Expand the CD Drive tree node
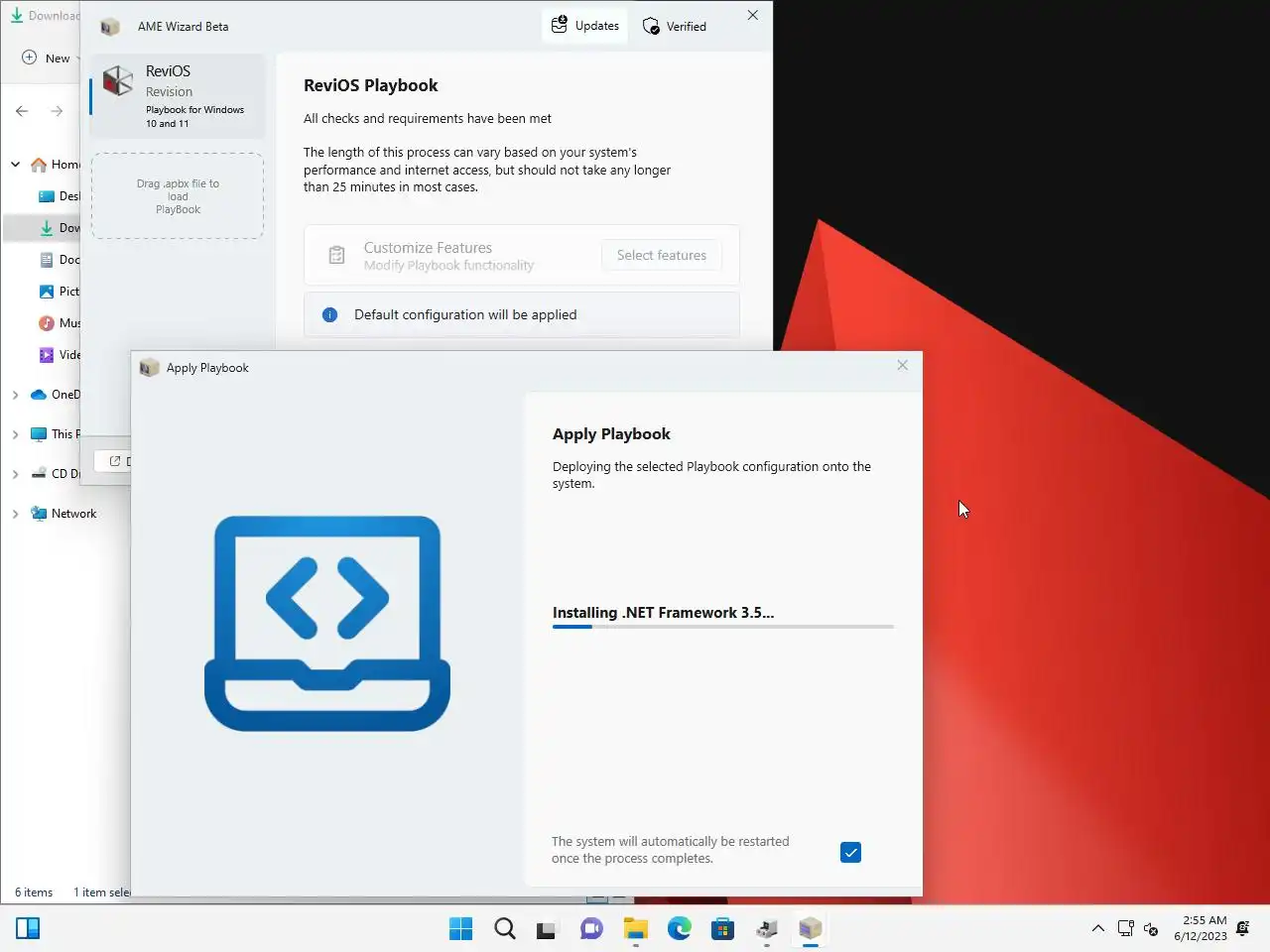The width and height of the screenshot is (1270, 952). 15,474
